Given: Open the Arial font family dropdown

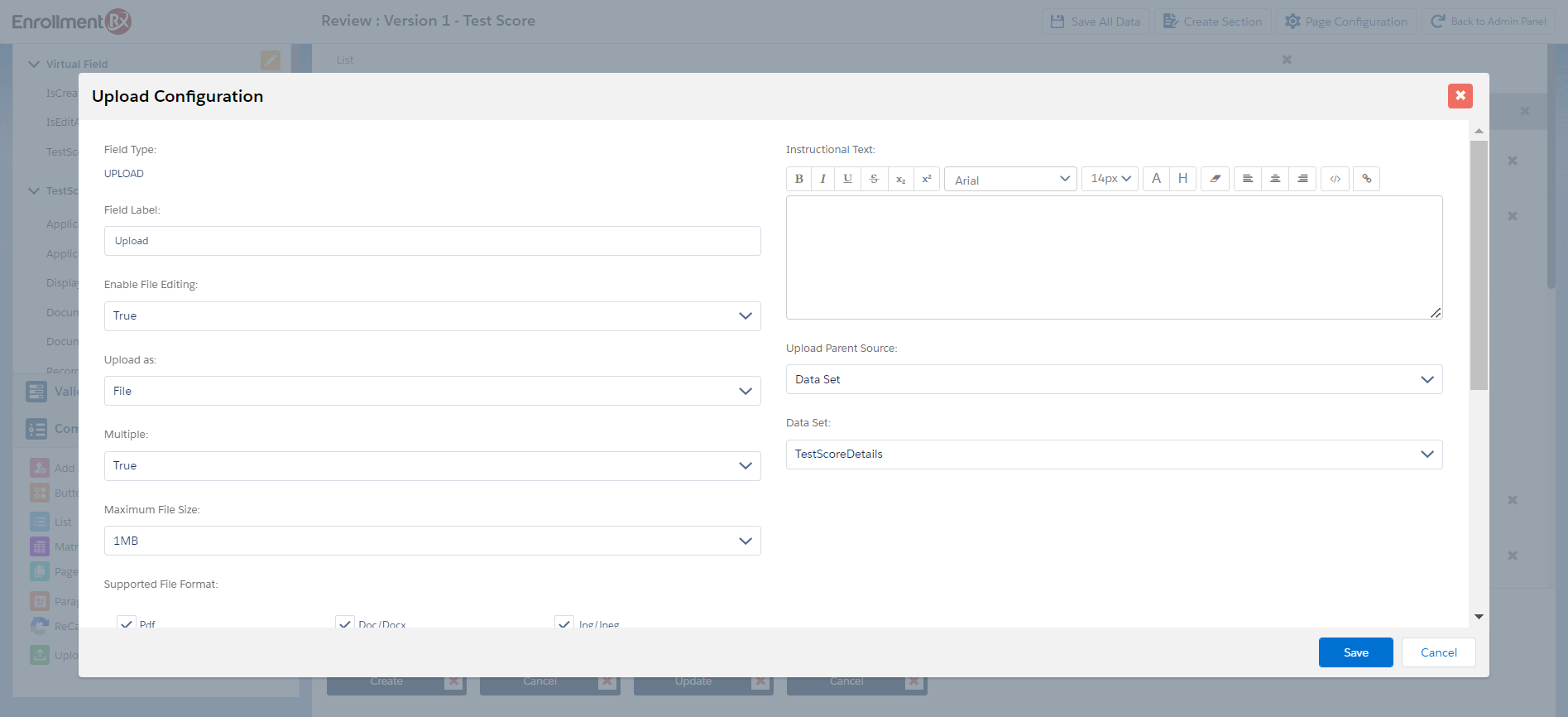Looking at the screenshot, I should (x=1010, y=179).
